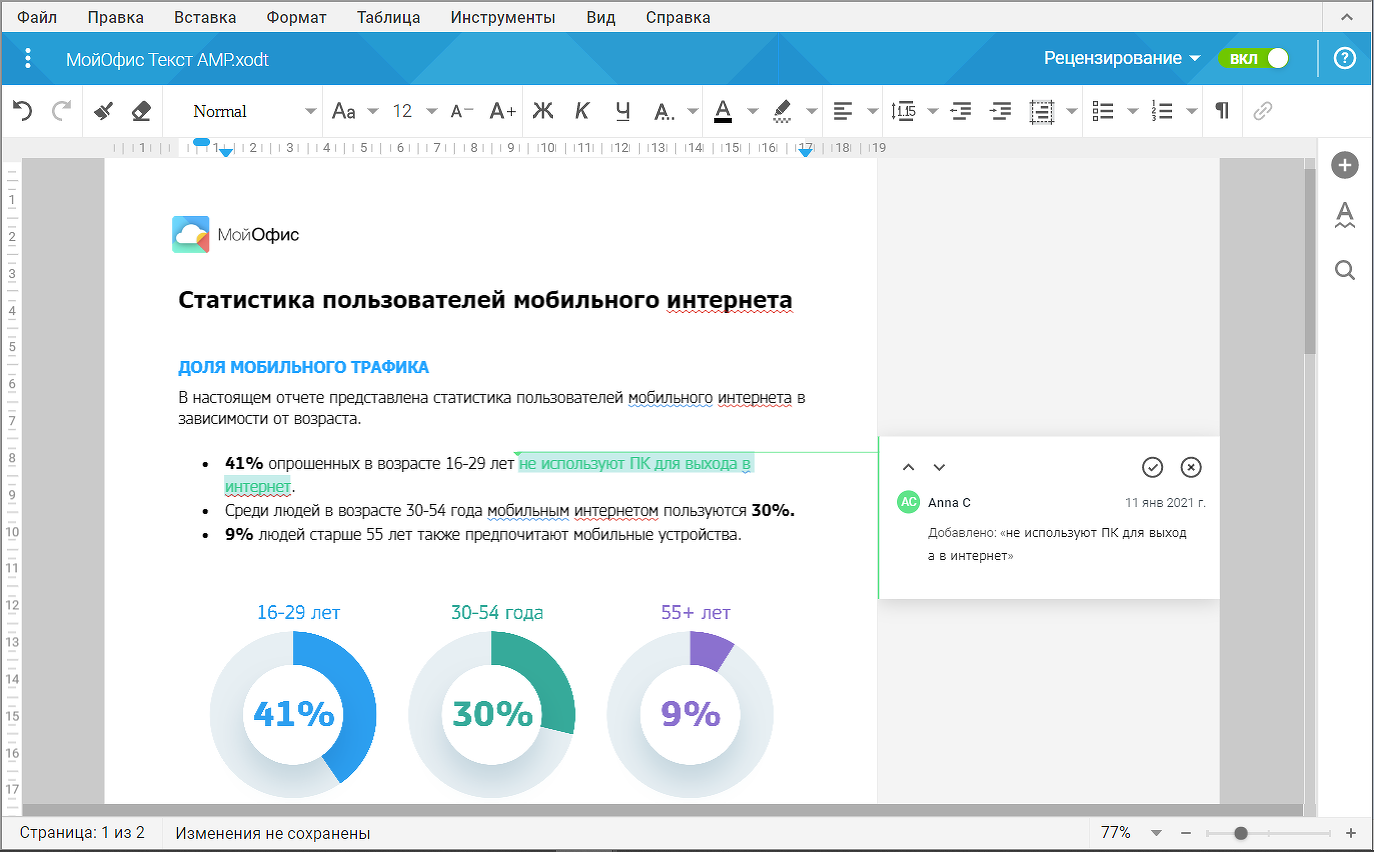1374x852 pixels.
Task: Open the Вставка menu
Action: point(205,17)
